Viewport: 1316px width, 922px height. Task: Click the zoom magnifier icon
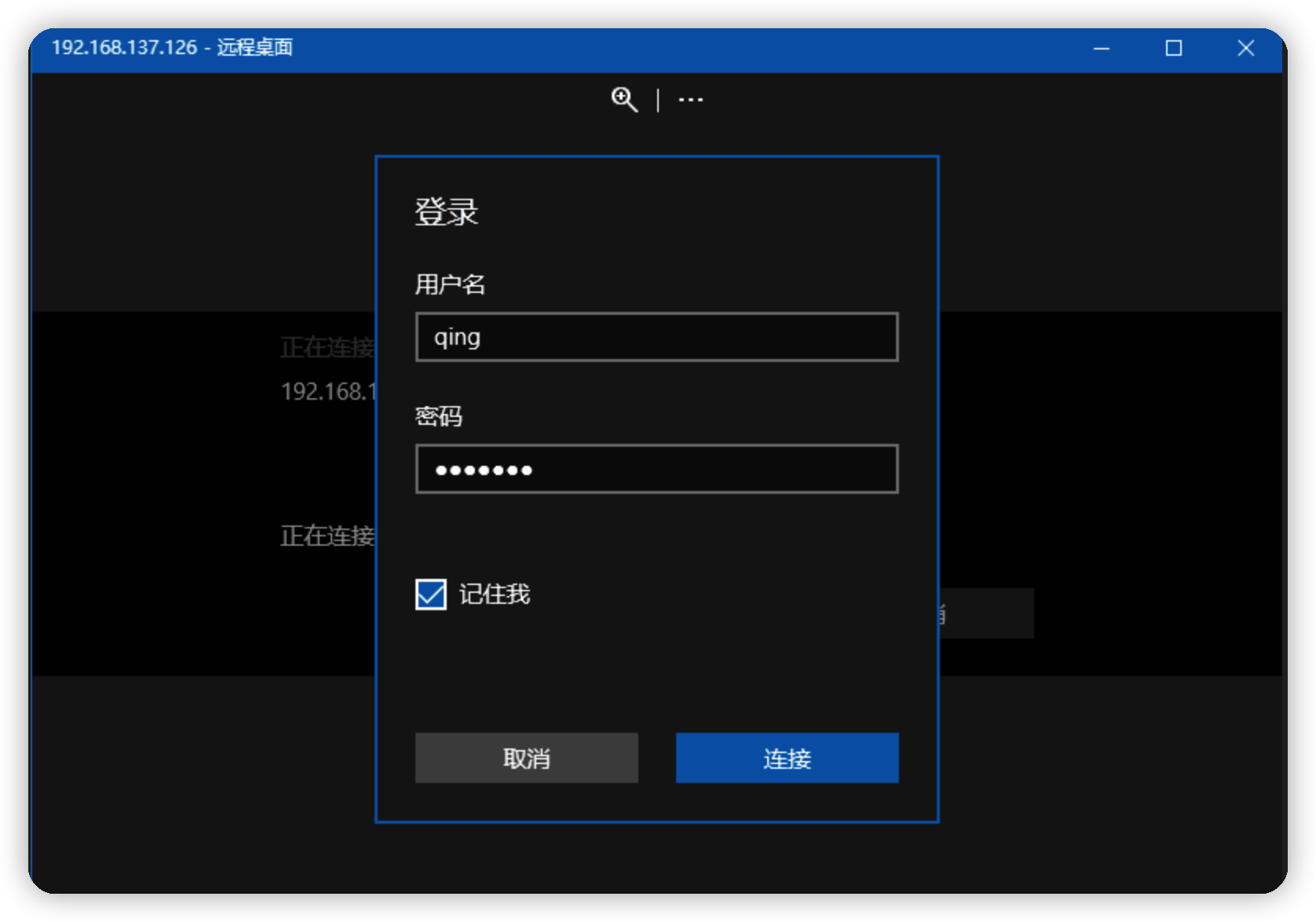[x=624, y=100]
